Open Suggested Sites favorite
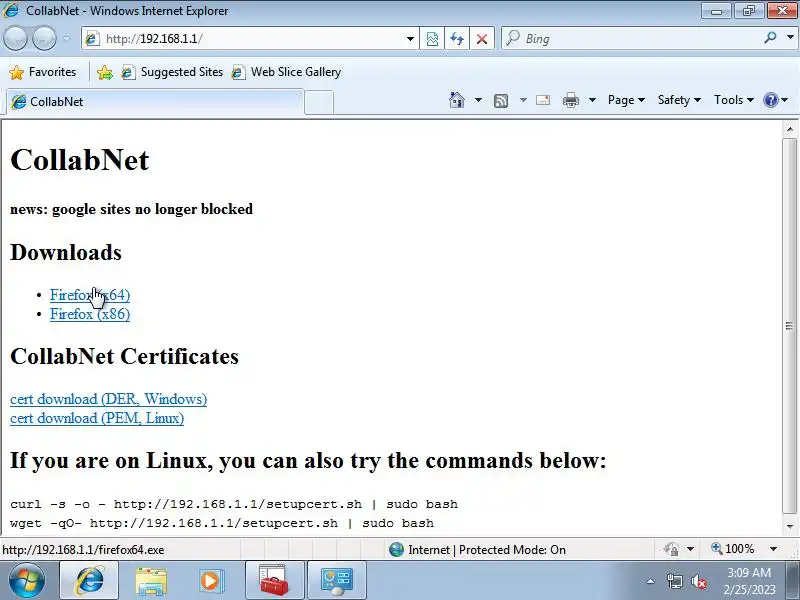This screenshot has width=800, height=600. pos(172,72)
